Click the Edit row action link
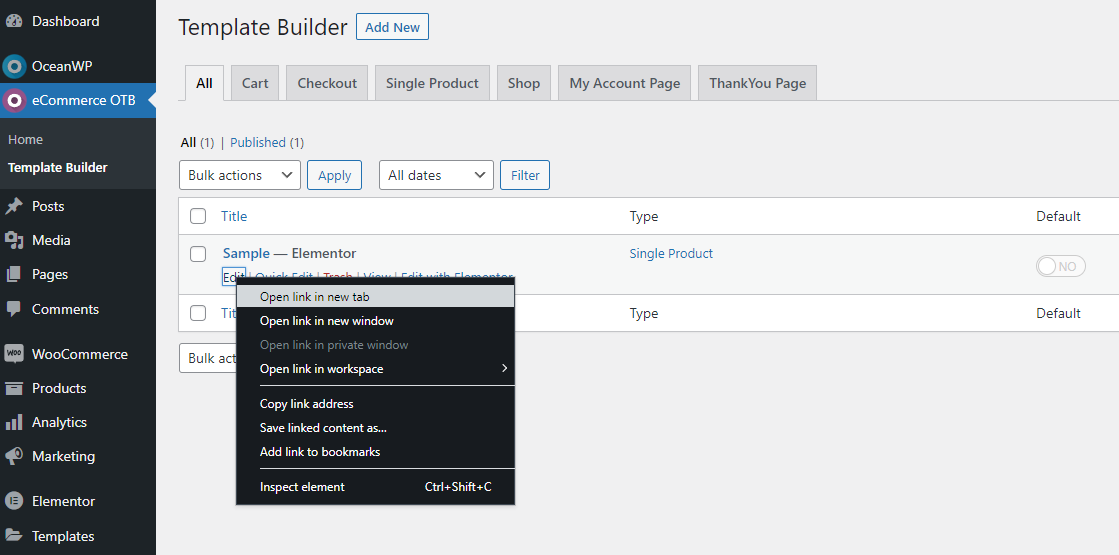The image size is (1119, 555). pos(233,277)
